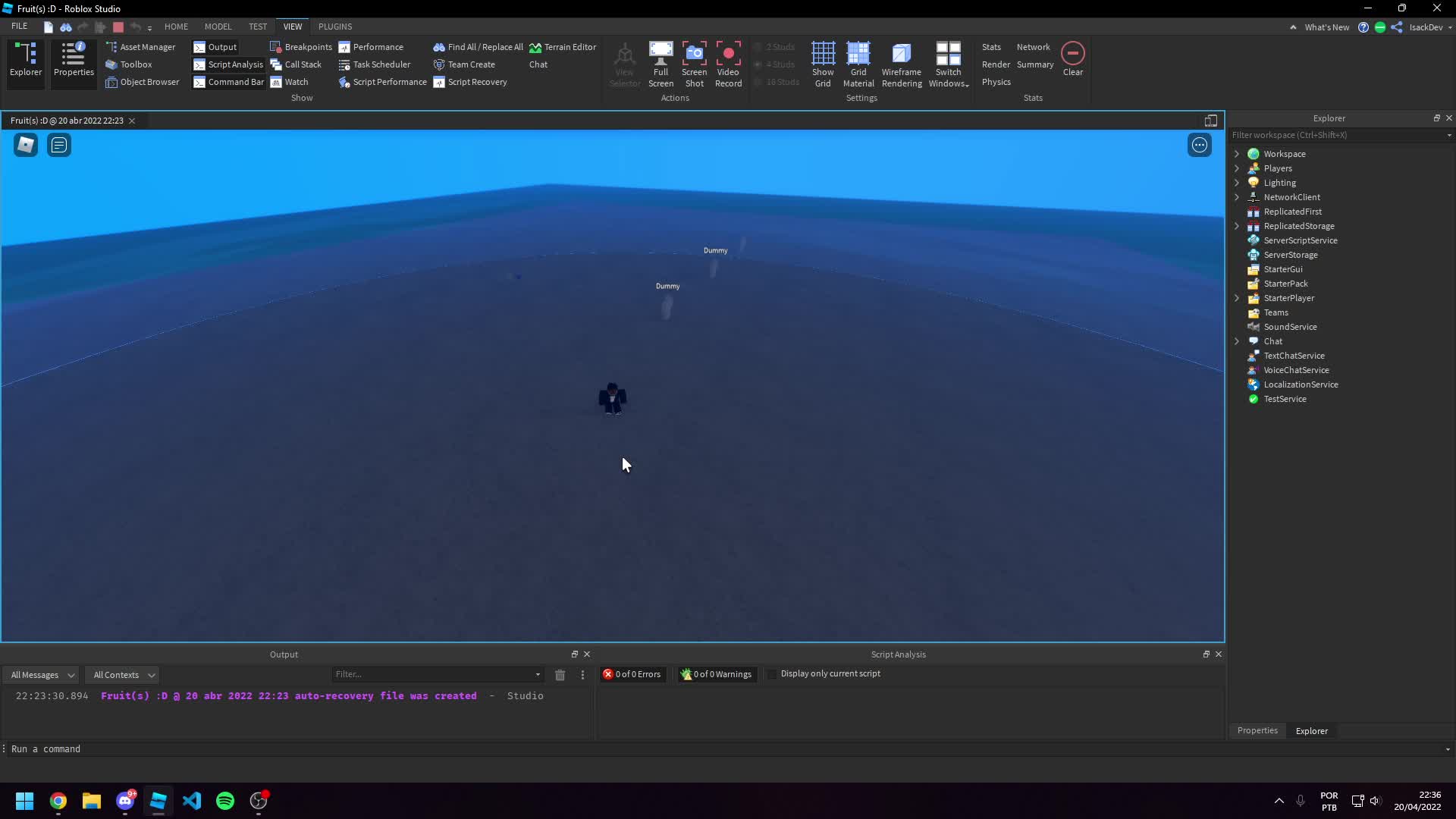Expand the Workspace tree node
1456x819 pixels.
(x=1237, y=154)
